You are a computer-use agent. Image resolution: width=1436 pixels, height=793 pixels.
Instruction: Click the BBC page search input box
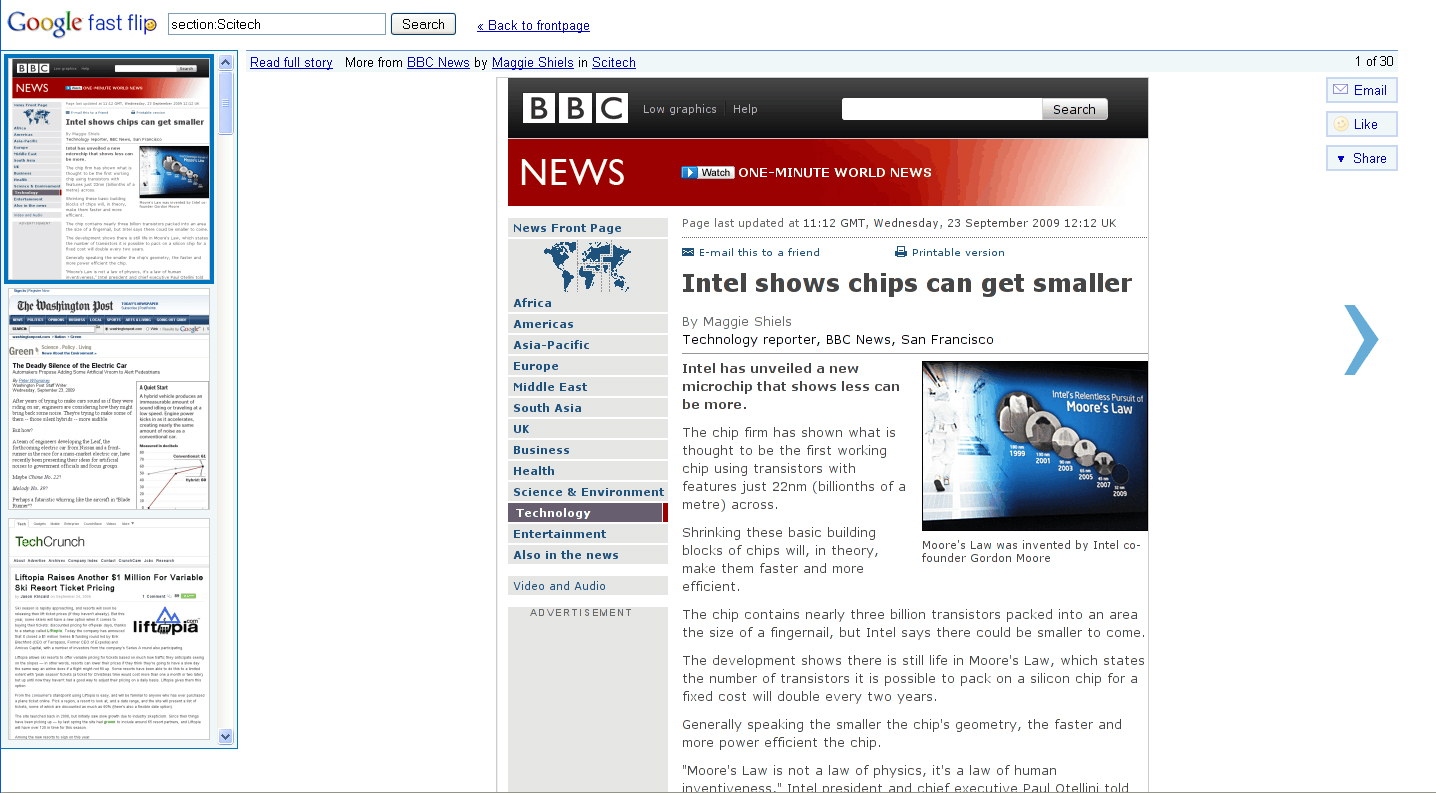pos(942,109)
